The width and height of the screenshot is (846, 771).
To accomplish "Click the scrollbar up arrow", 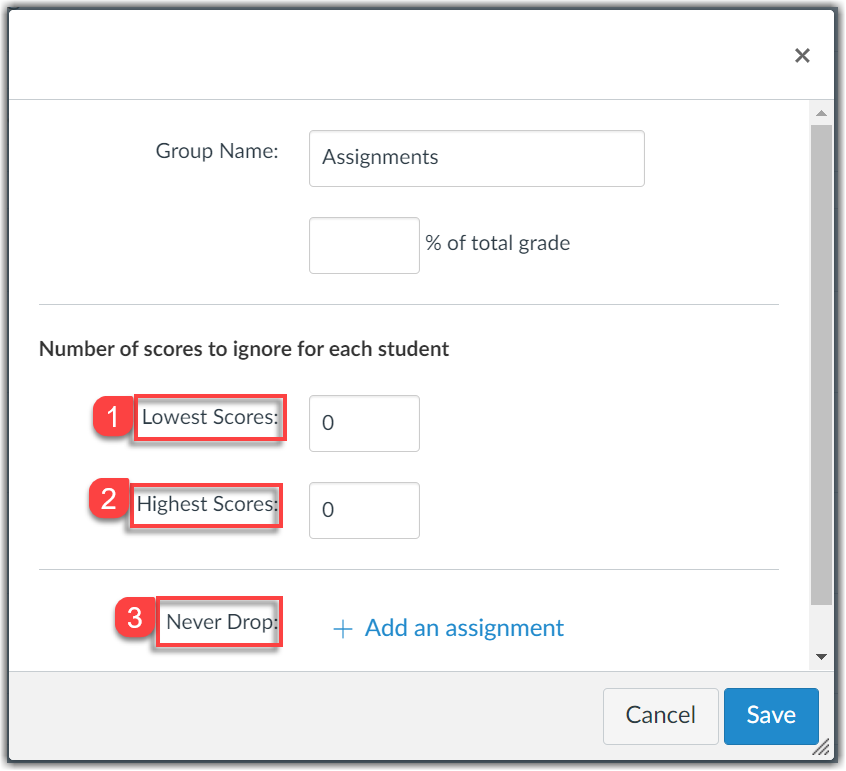I will click(821, 111).
